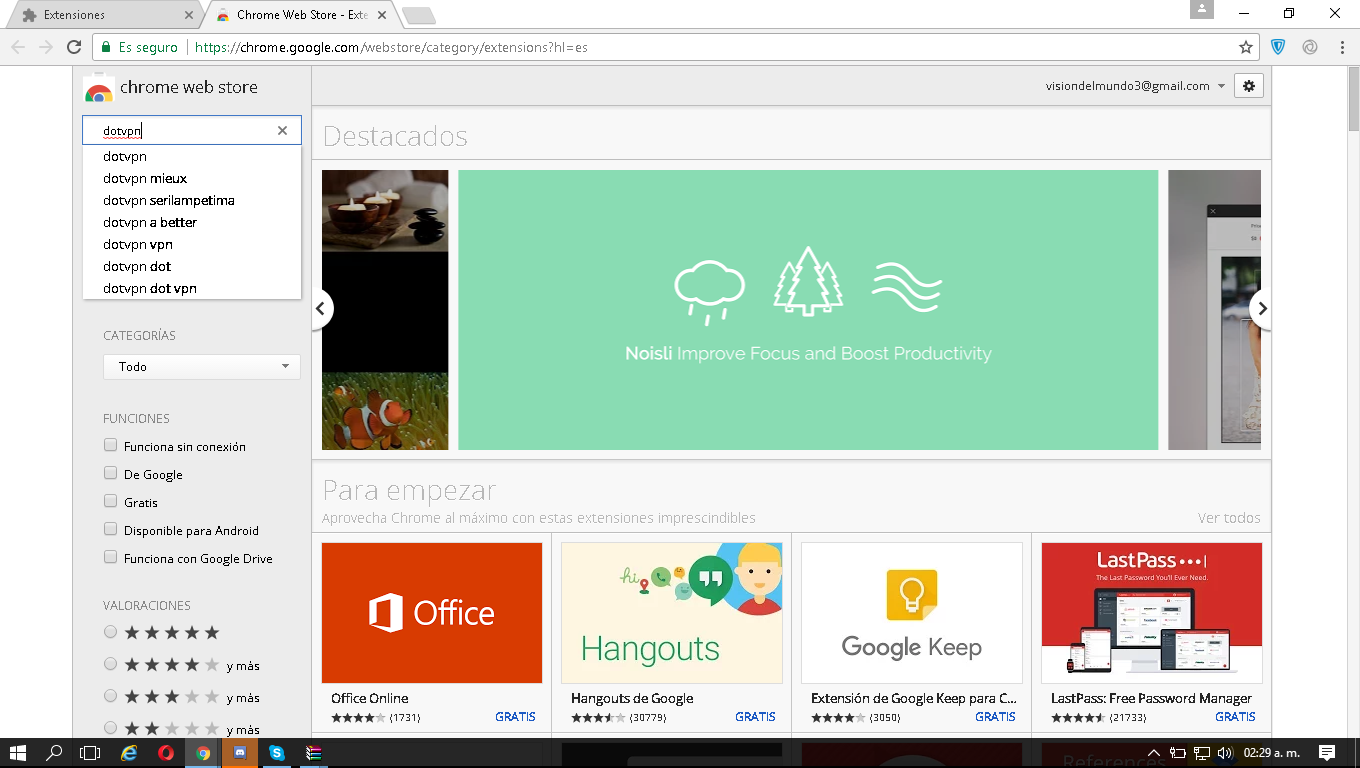The height and width of the screenshot is (768, 1360).
Task: Open the 'Todo' categories dropdown
Action: pyautogui.click(x=202, y=367)
